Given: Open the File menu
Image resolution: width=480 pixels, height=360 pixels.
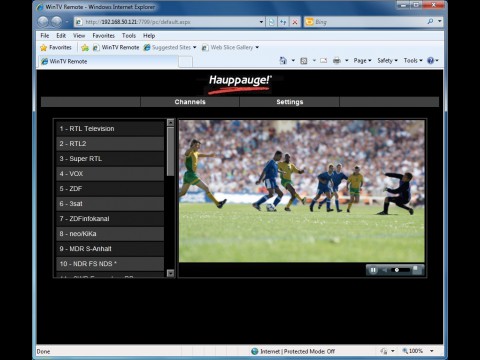Looking at the screenshot, I should click(x=45, y=36).
